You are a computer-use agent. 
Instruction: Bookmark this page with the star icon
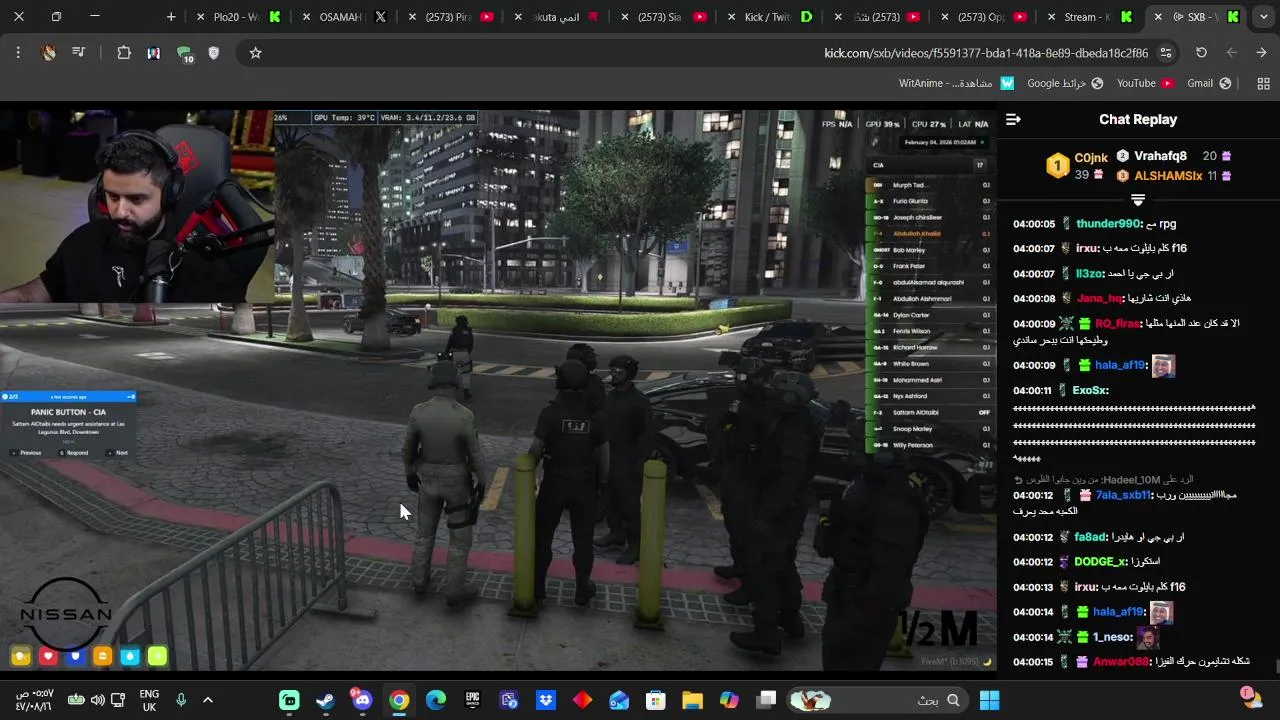pyautogui.click(x=255, y=53)
